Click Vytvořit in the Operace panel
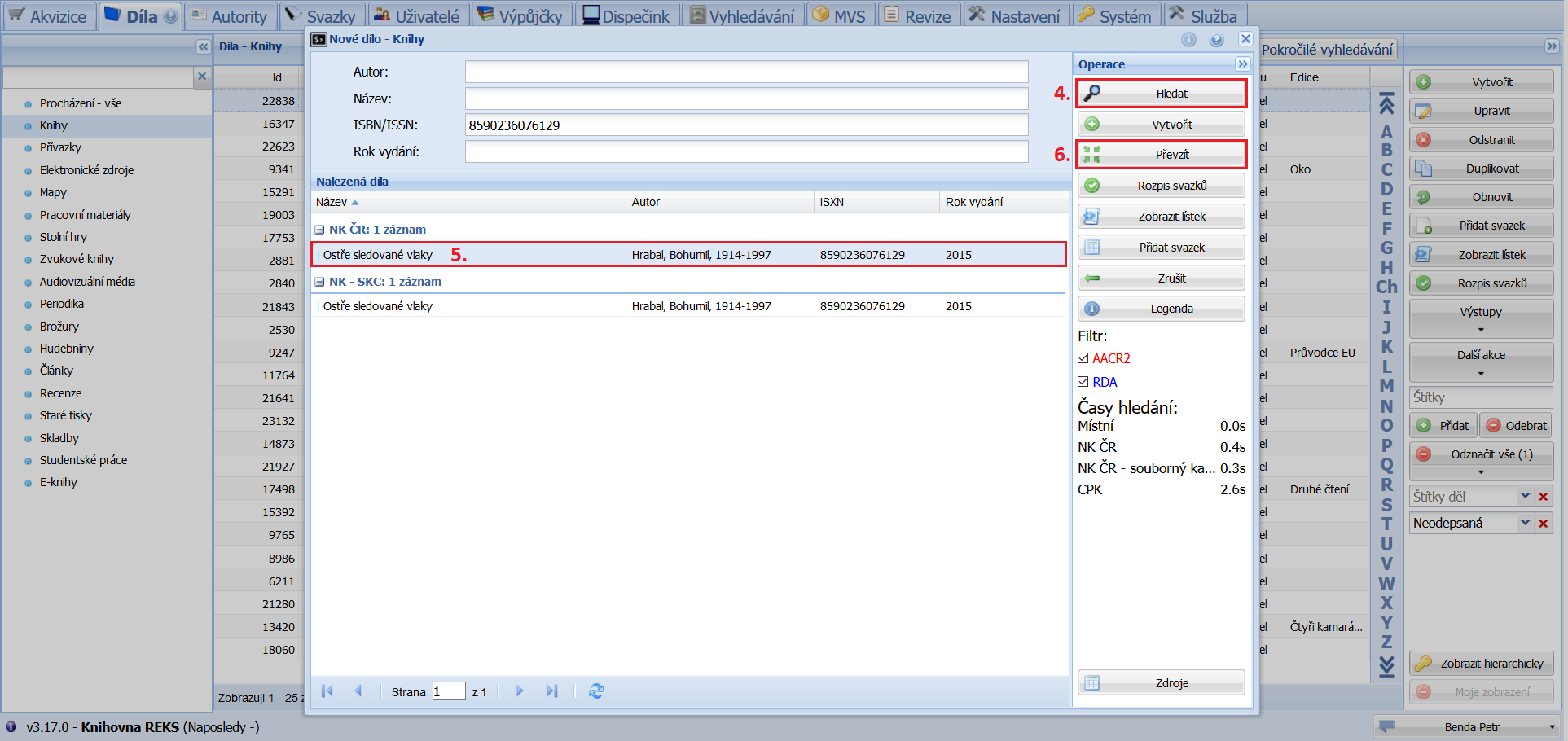This screenshot has height=741, width=1568. 1162,125
